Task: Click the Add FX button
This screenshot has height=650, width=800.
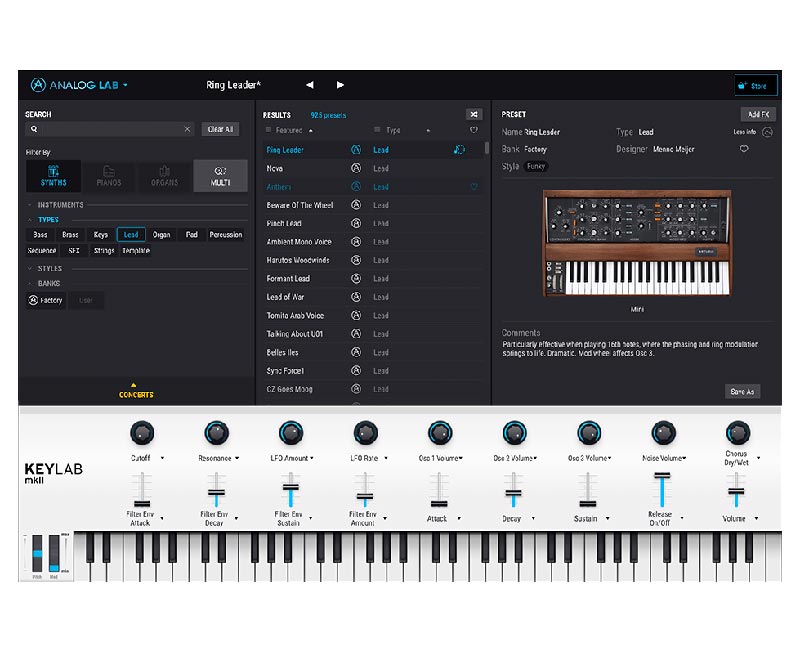Action: click(x=758, y=114)
